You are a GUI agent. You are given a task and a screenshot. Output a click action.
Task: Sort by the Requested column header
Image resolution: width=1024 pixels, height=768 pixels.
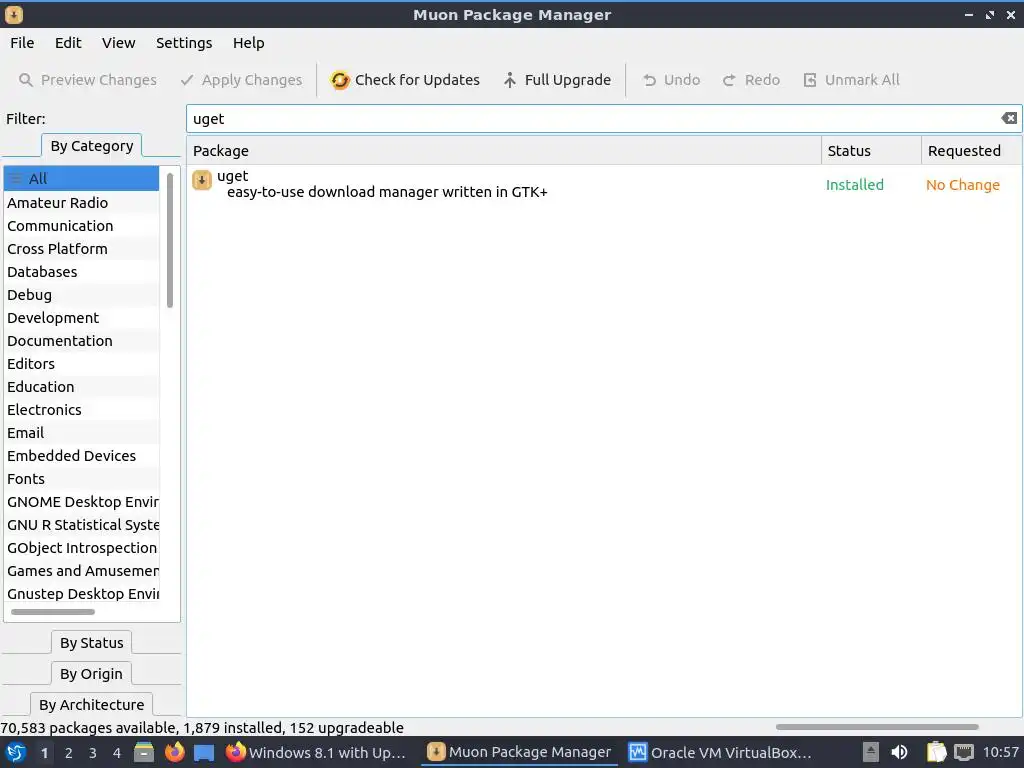tap(971, 151)
